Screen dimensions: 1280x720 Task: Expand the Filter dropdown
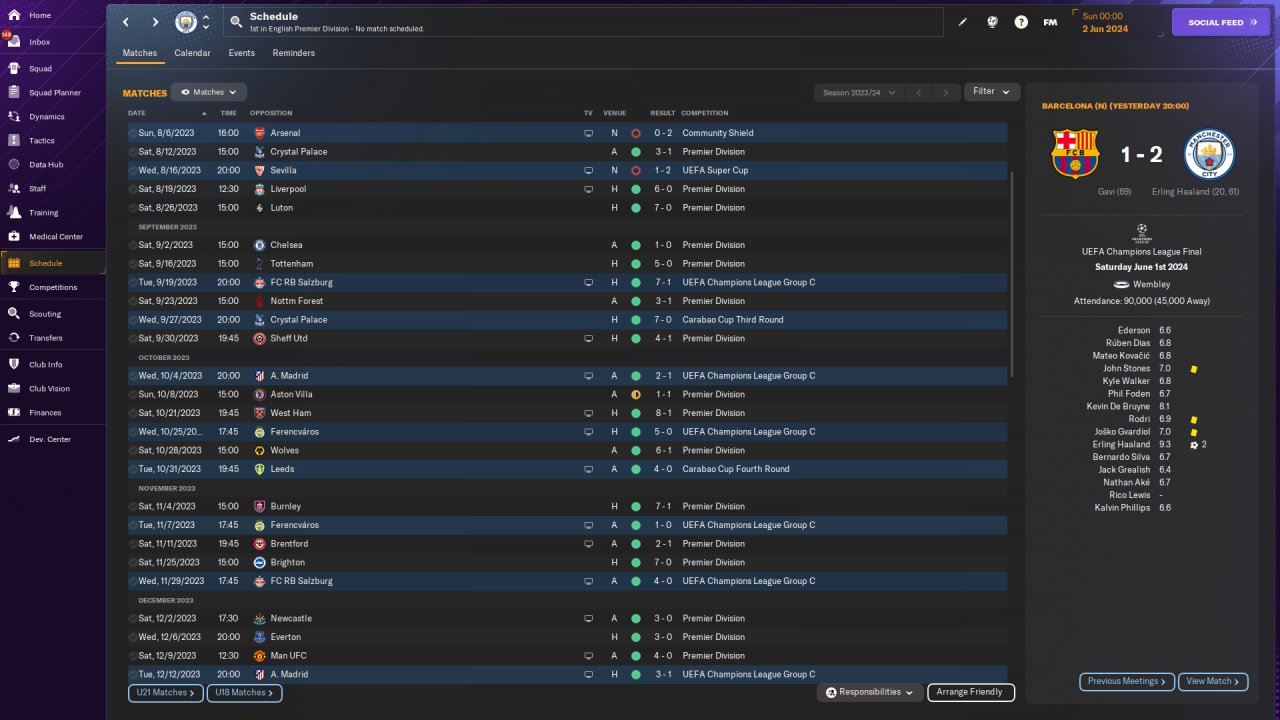point(991,92)
